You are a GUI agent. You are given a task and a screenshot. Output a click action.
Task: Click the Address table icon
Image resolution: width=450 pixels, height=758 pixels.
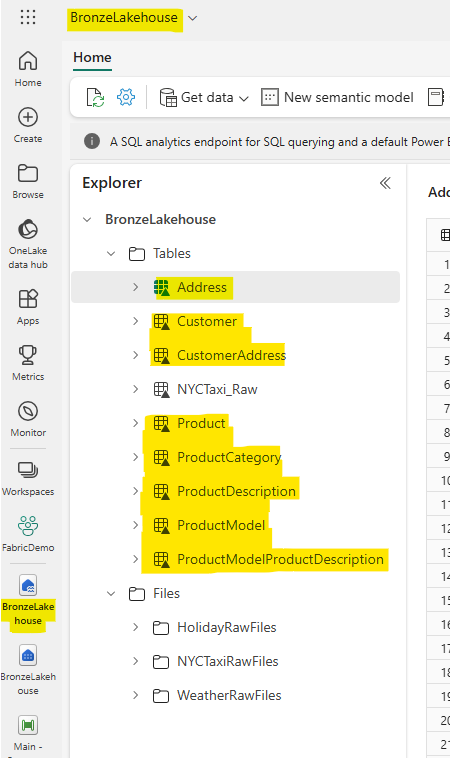(161, 287)
